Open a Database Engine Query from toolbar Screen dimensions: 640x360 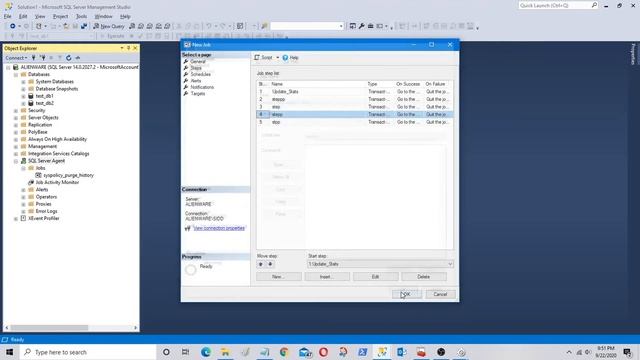[132, 26]
